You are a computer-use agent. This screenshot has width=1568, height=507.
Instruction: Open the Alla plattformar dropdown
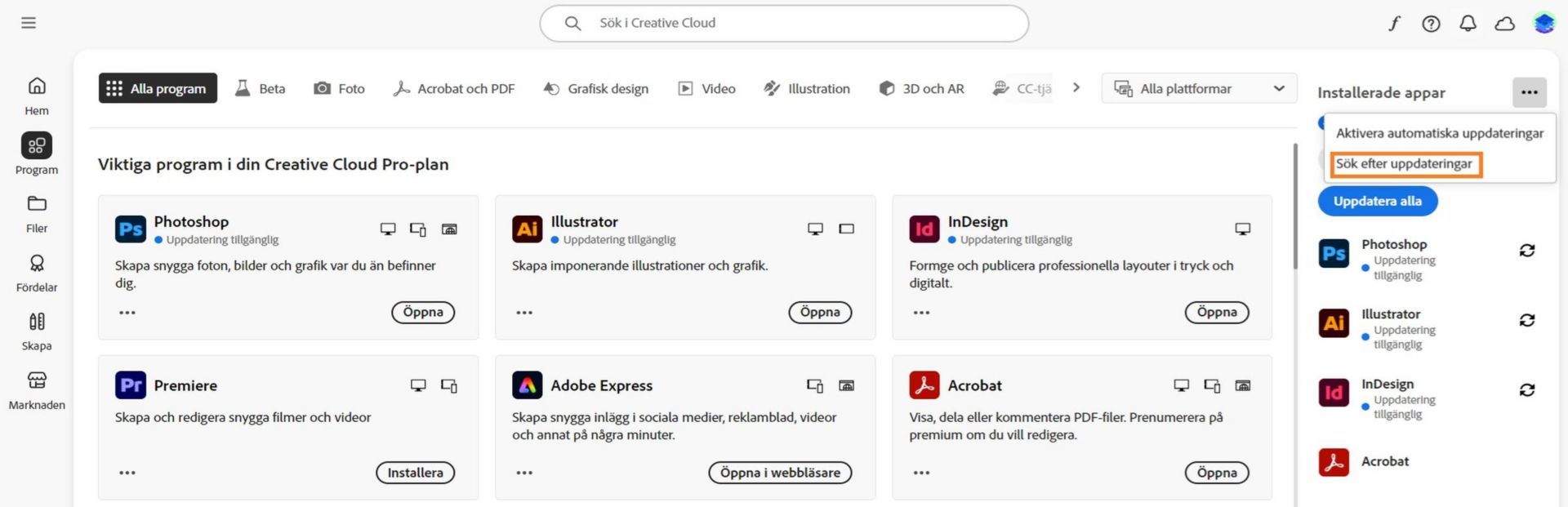(1199, 88)
